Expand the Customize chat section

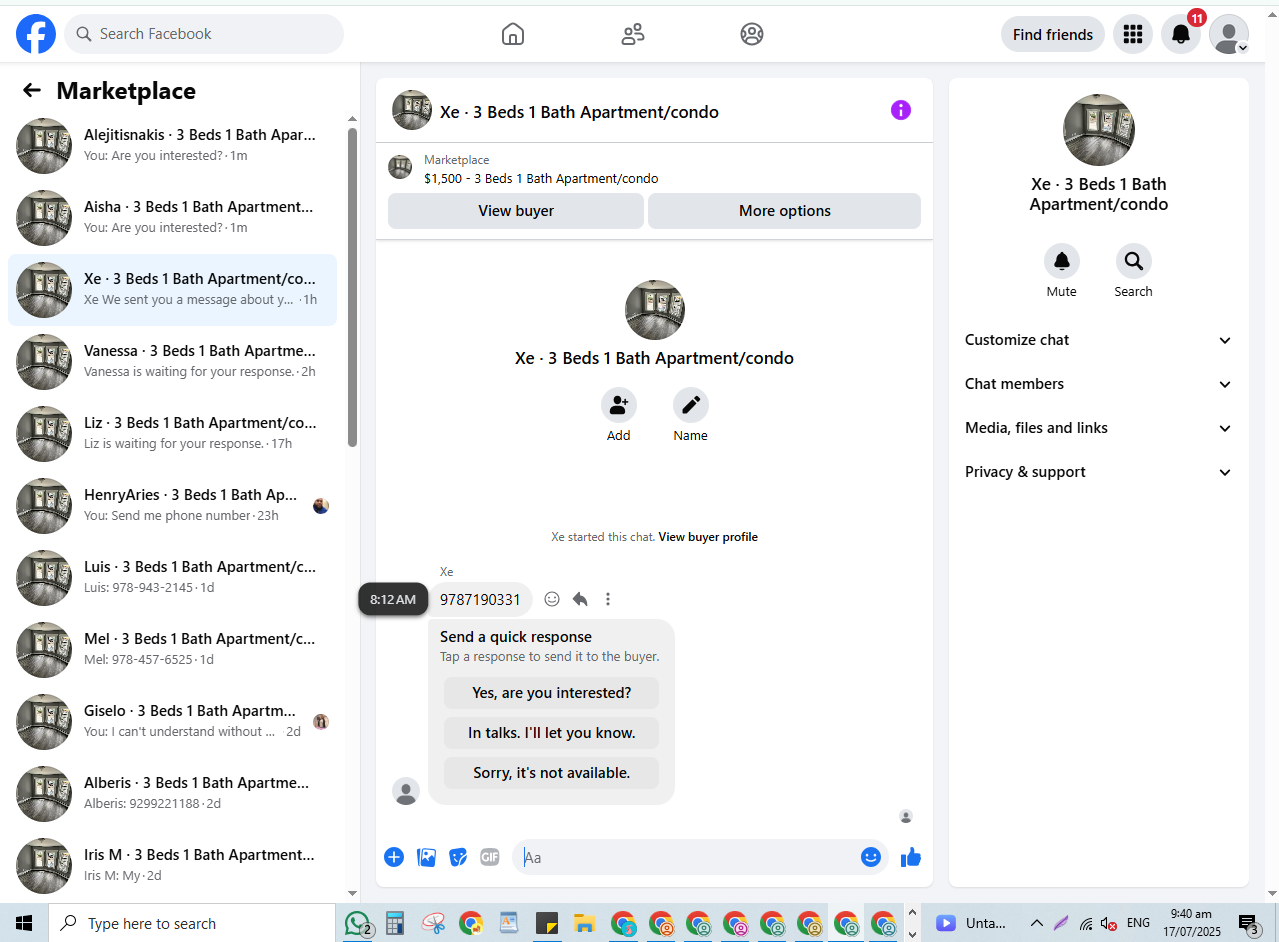click(x=1099, y=340)
